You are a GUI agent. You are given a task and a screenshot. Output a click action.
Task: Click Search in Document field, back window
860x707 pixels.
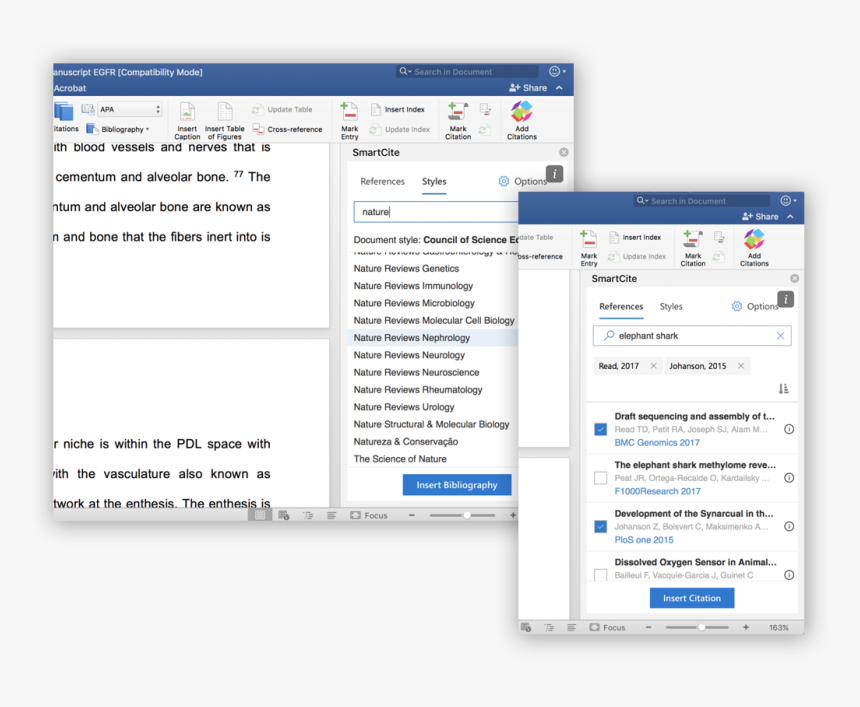(x=467, y=71)
